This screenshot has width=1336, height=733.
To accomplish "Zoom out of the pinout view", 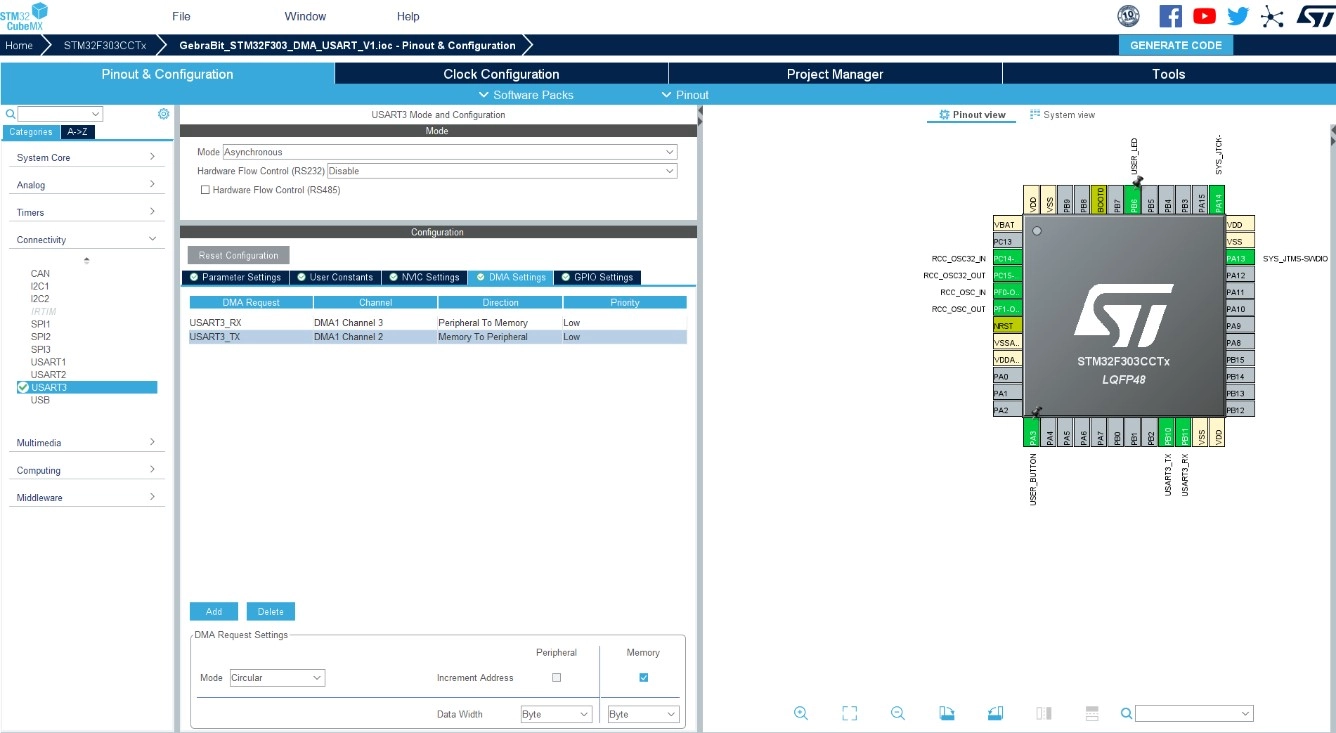I will coord(898,713).
